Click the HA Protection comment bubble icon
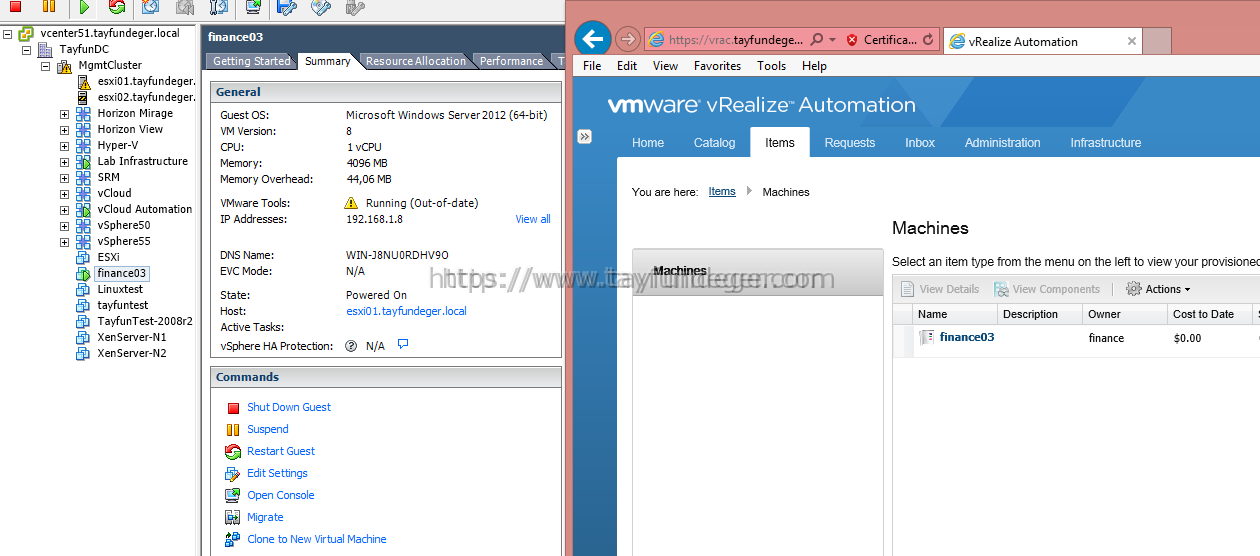1260x556 pixels. (403, 345)
